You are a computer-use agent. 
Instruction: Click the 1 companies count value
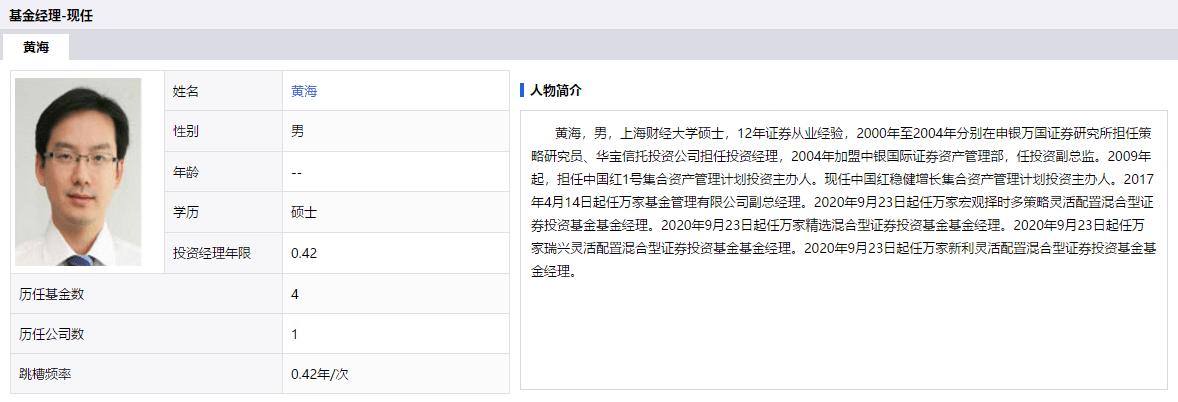[295, 334]
